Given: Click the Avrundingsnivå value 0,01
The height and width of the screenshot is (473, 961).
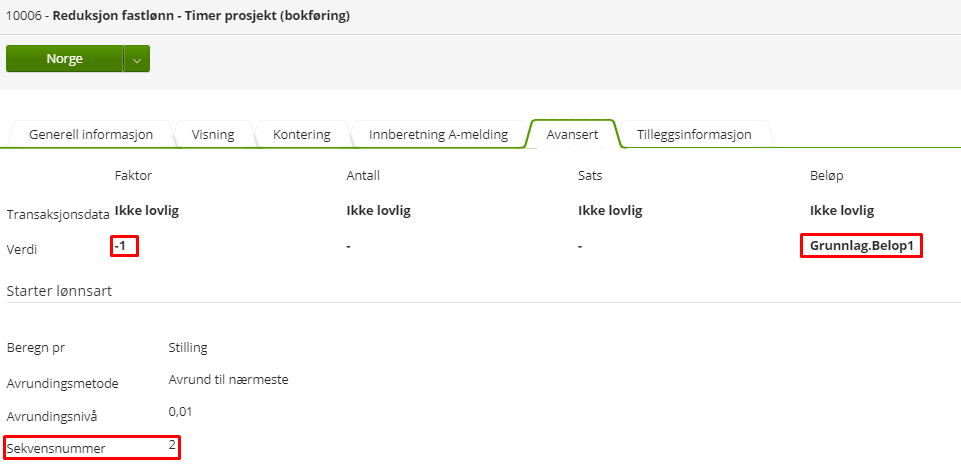Looking at the screenshot, I should (x=180, y=412).
